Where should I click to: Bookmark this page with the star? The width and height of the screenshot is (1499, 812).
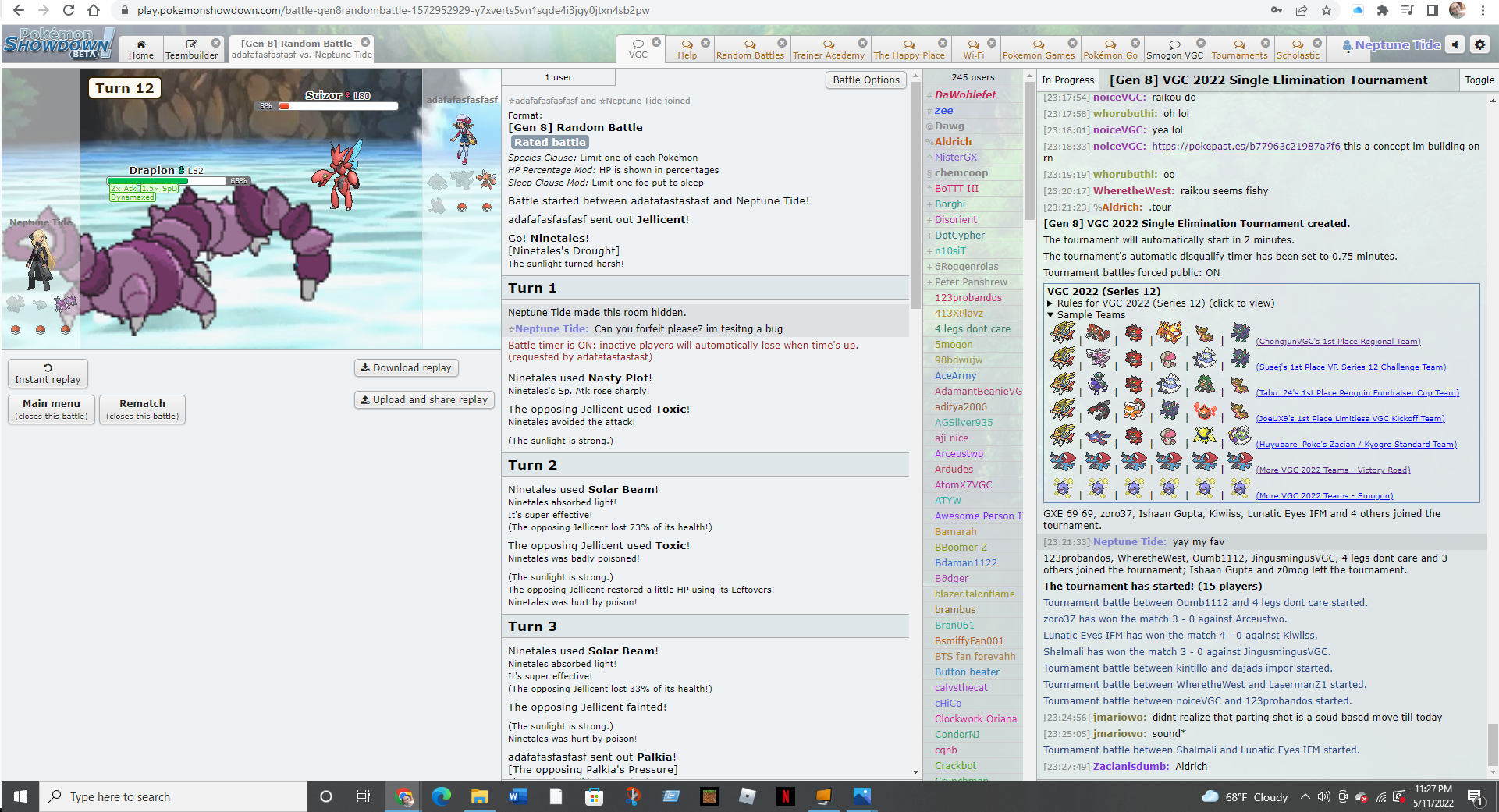tap(1327, 10)
